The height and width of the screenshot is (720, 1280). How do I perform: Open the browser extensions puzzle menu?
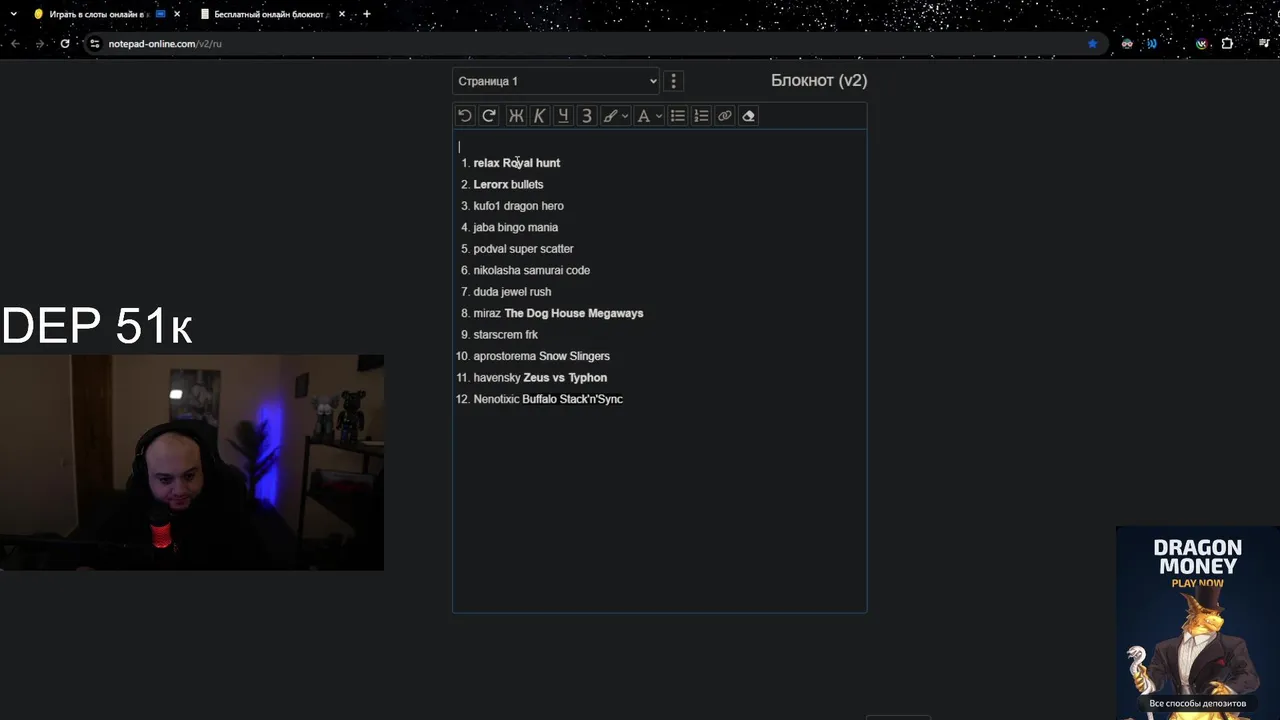(x=1227, y=44)
